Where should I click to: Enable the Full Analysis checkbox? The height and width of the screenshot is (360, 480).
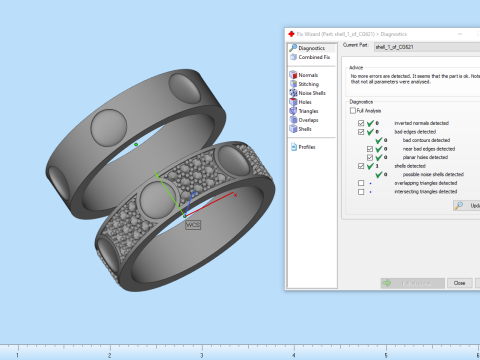pyautogui.click(x=353, y=111)
